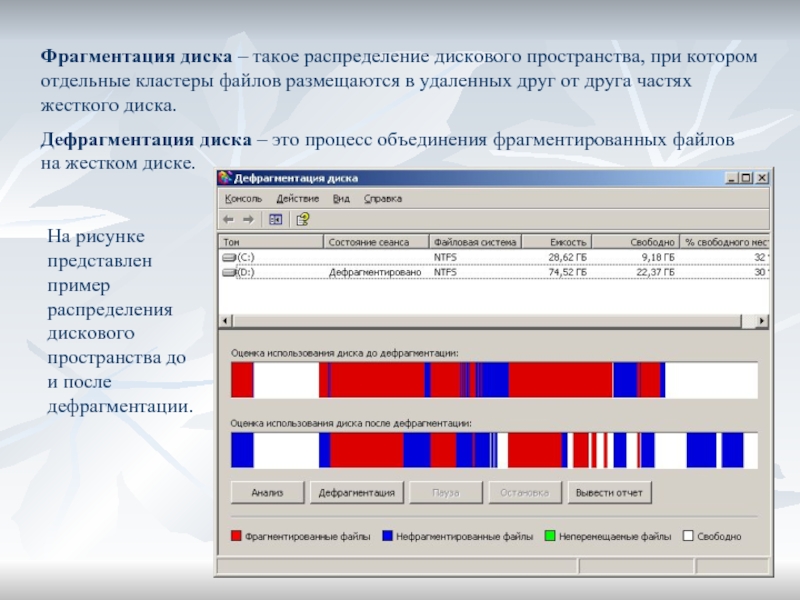
Task: Minimize the Дефрагментация диска window
Action: [x=732, y=178]
